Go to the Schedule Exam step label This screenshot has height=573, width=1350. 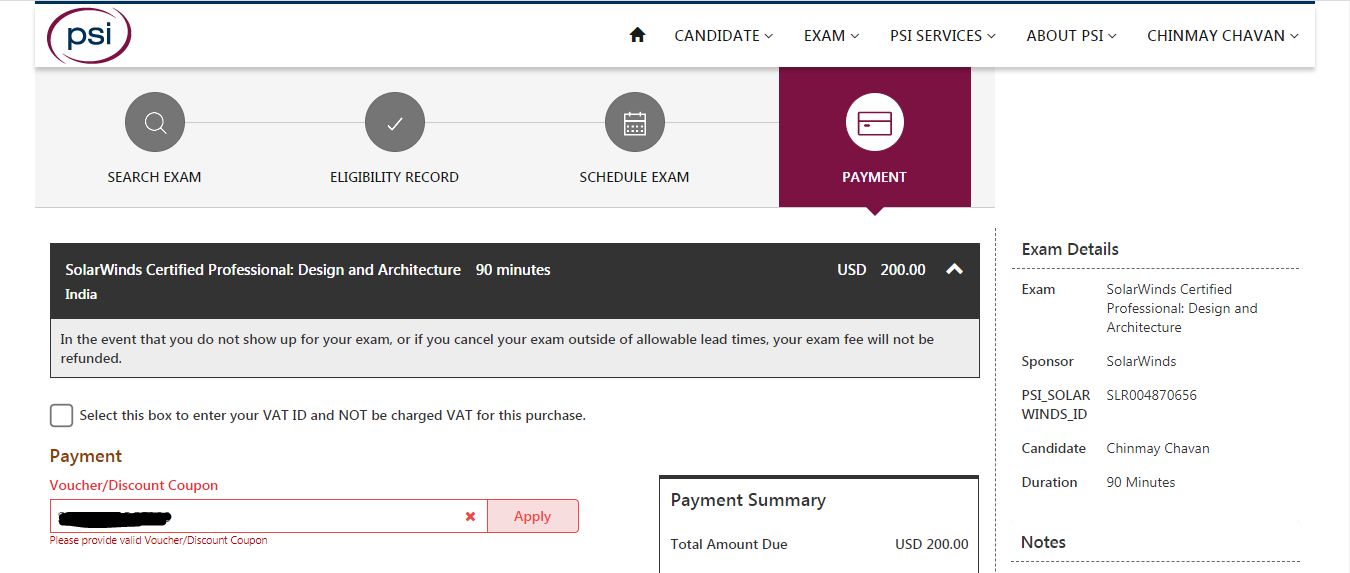(634, 177)
